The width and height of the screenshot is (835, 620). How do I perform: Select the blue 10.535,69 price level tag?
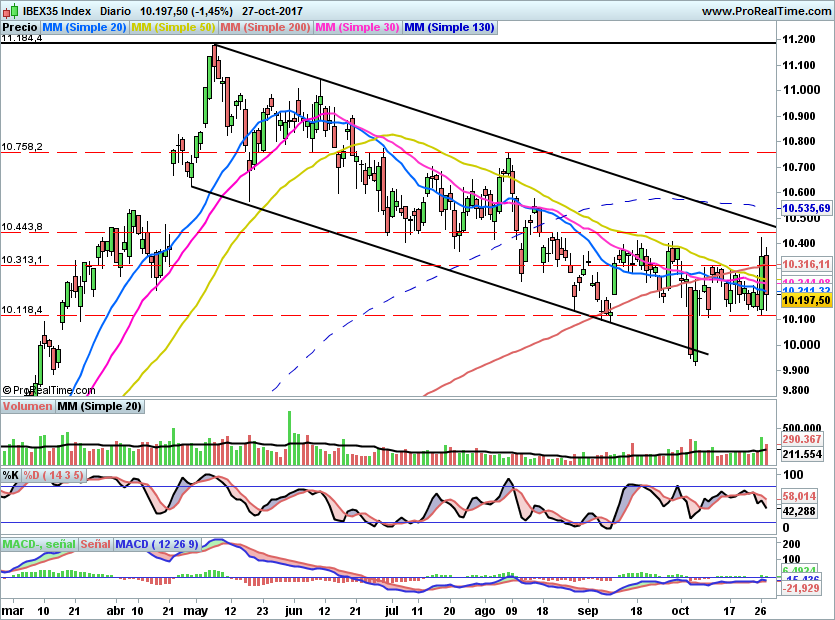(806, 209)
